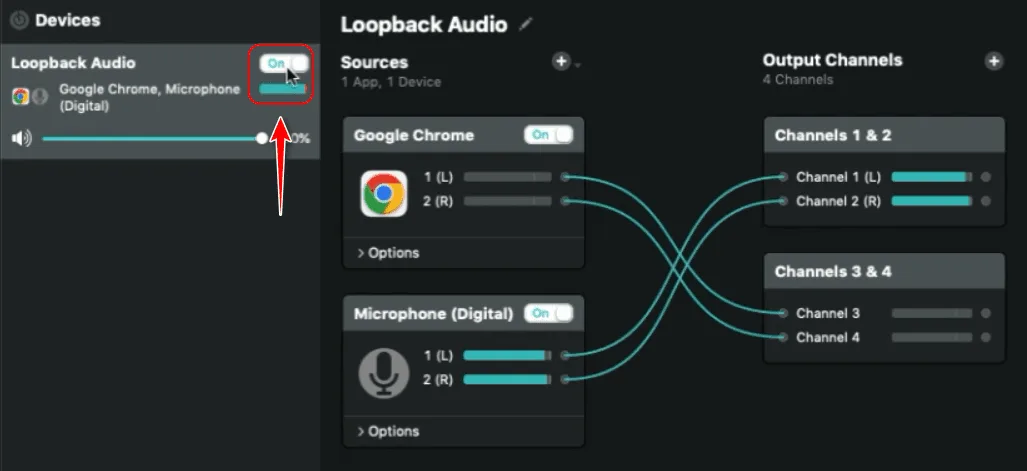Click the Channel 3 right-side dot
Screen dimensions: 1027x471
[986, 313]
